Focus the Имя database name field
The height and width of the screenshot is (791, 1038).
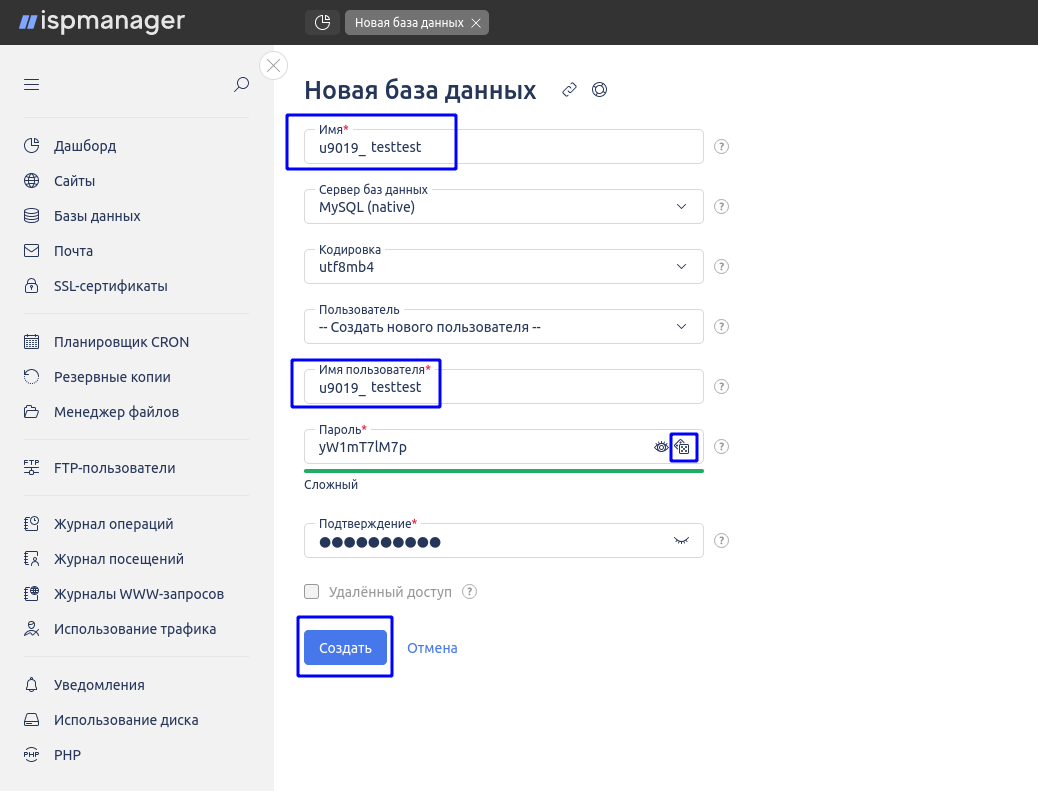point(504,147)
